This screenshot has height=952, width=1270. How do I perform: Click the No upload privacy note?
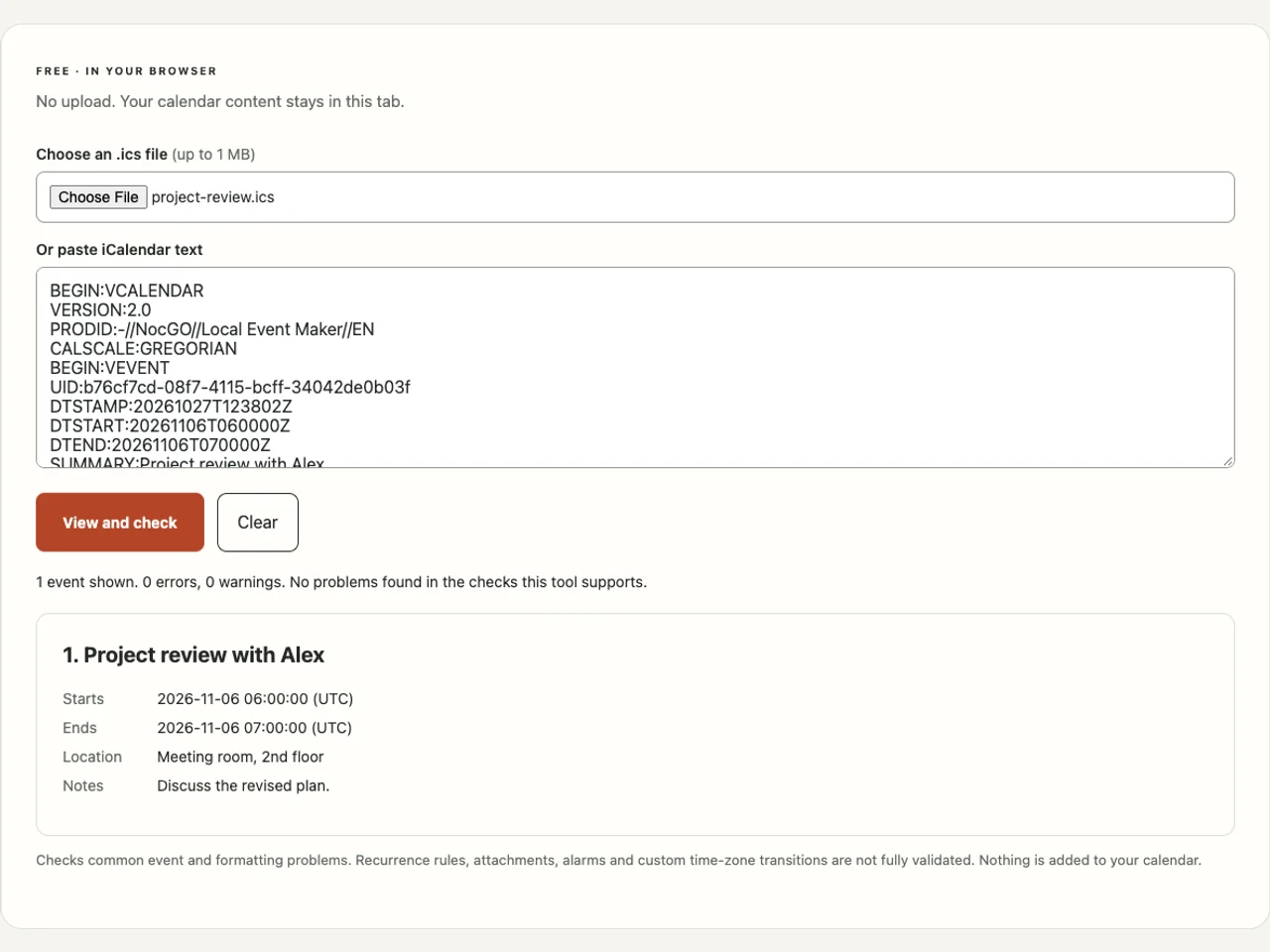click(220, 101)
